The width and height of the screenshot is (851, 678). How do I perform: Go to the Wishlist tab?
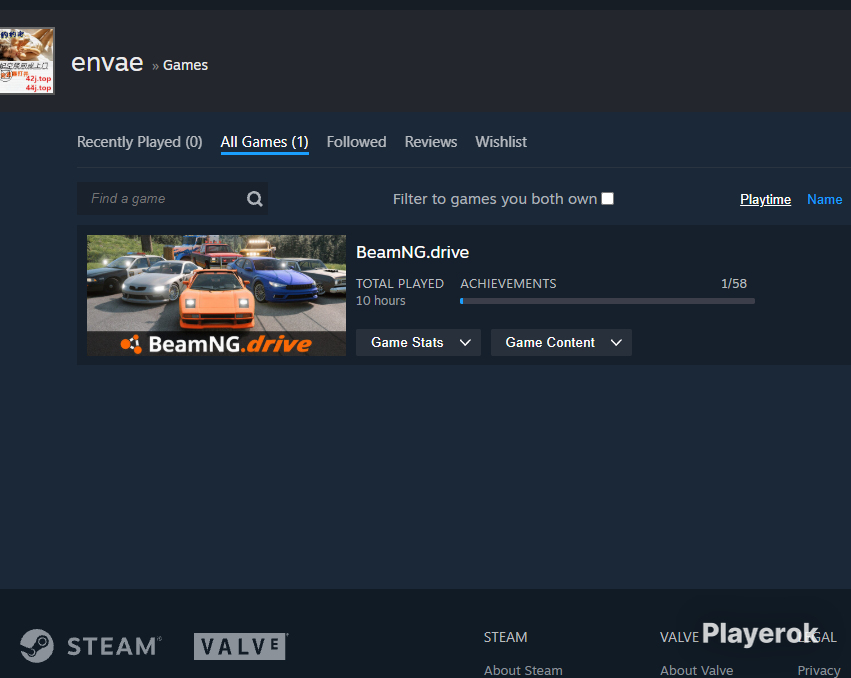(x=501, y=142)
